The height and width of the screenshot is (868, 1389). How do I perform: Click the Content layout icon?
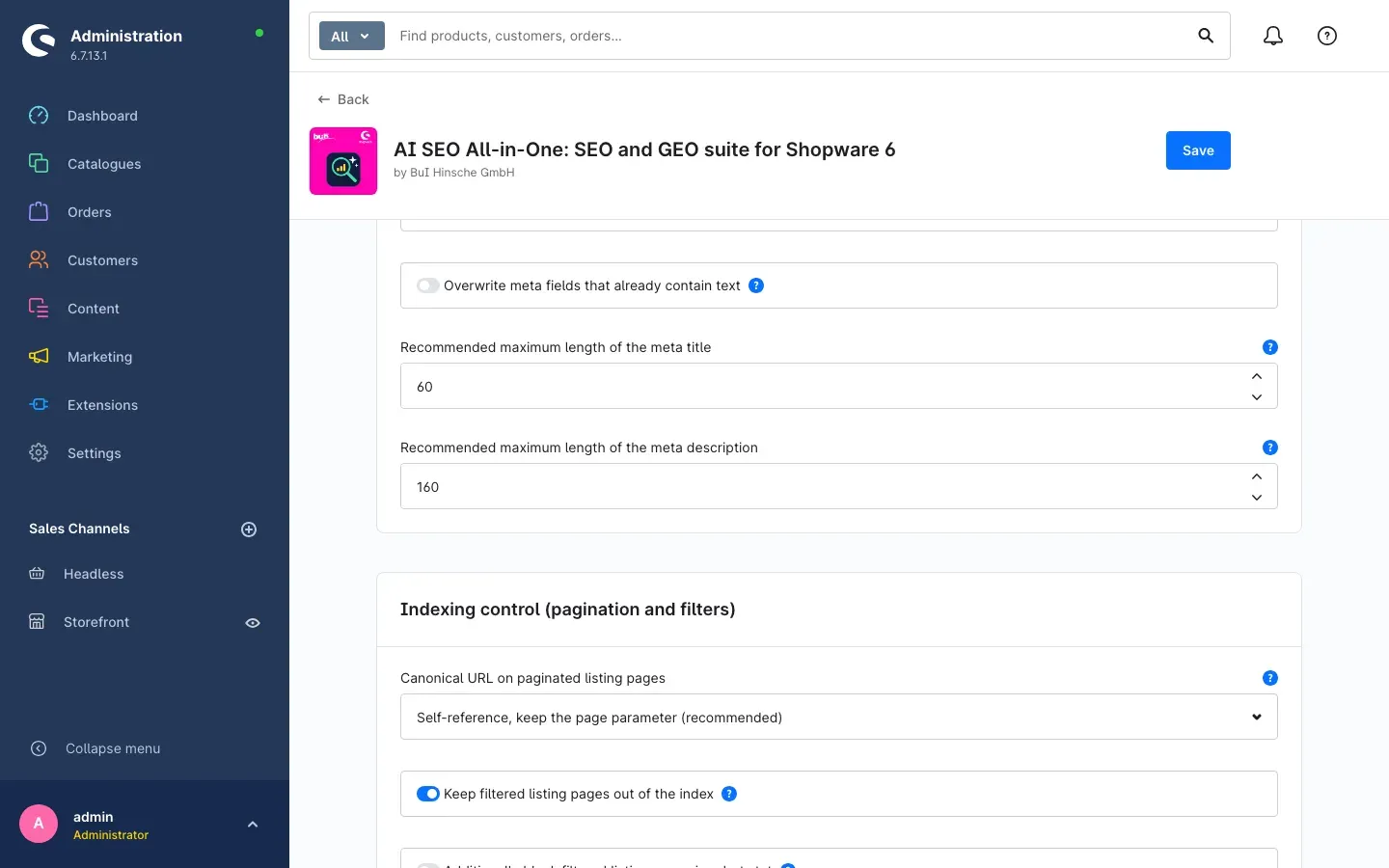point(39,309)
